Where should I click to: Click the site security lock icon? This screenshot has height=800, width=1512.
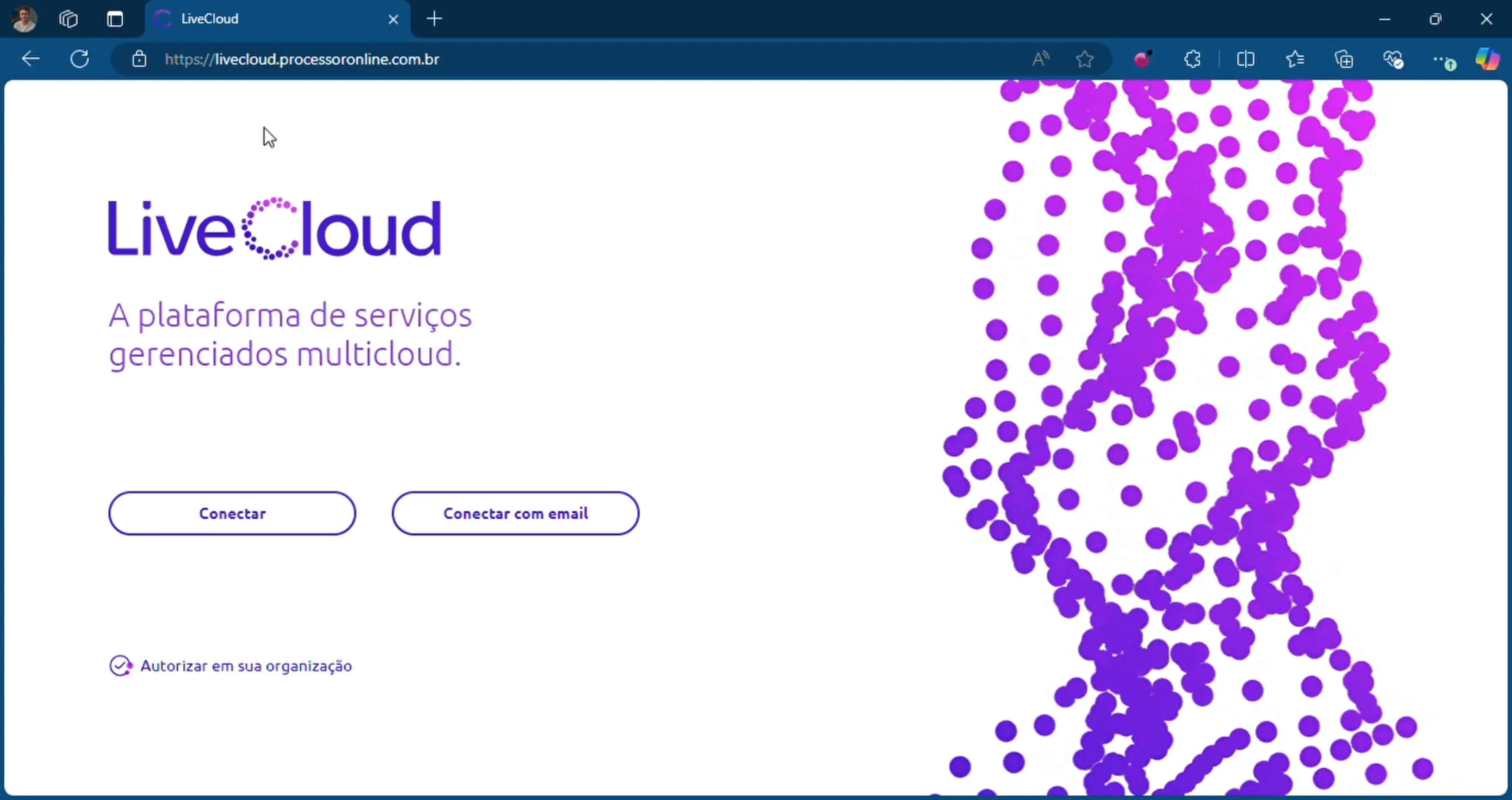(x=139, y=59)
